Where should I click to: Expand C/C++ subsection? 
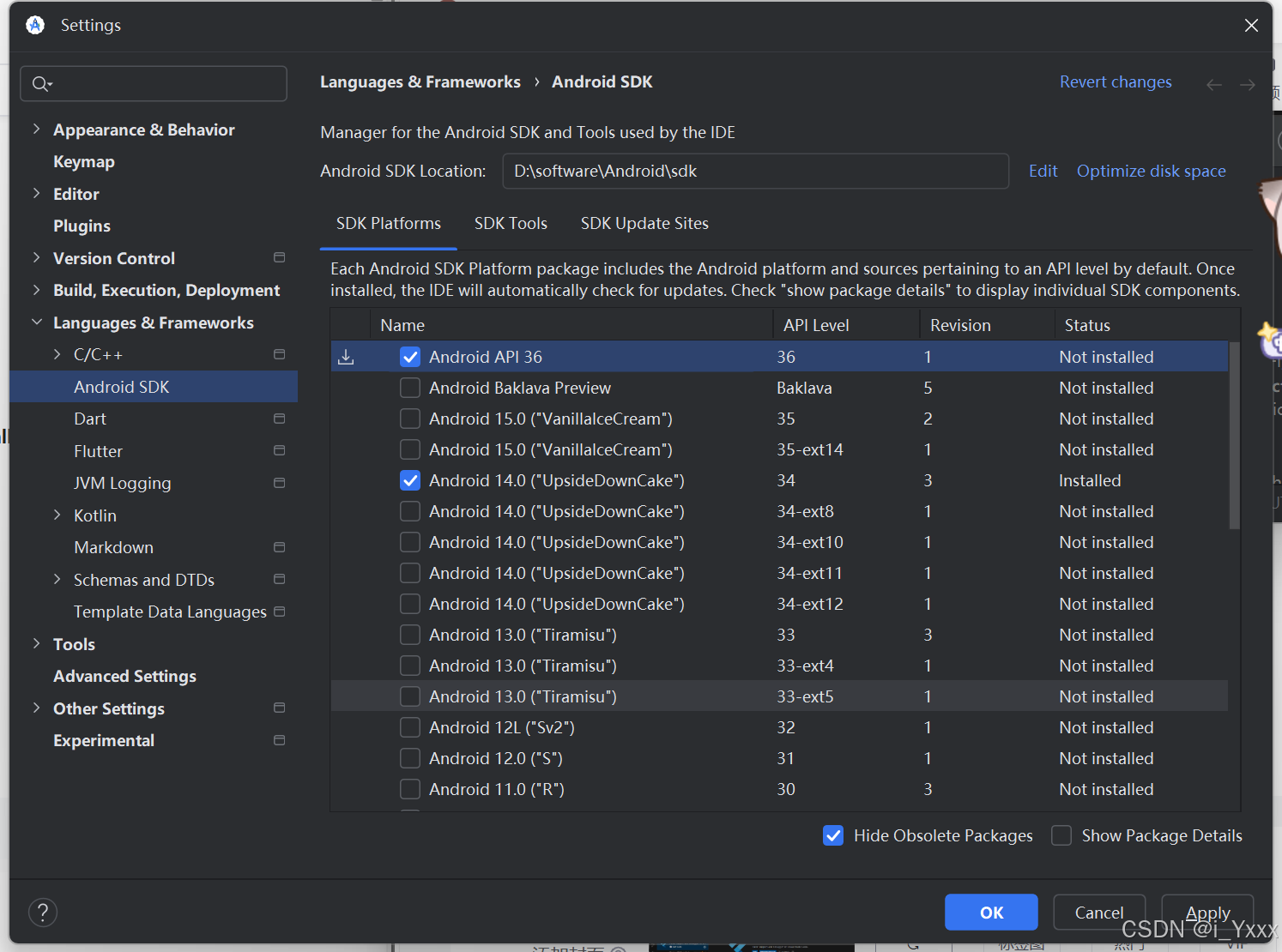(x=57, y=354)
